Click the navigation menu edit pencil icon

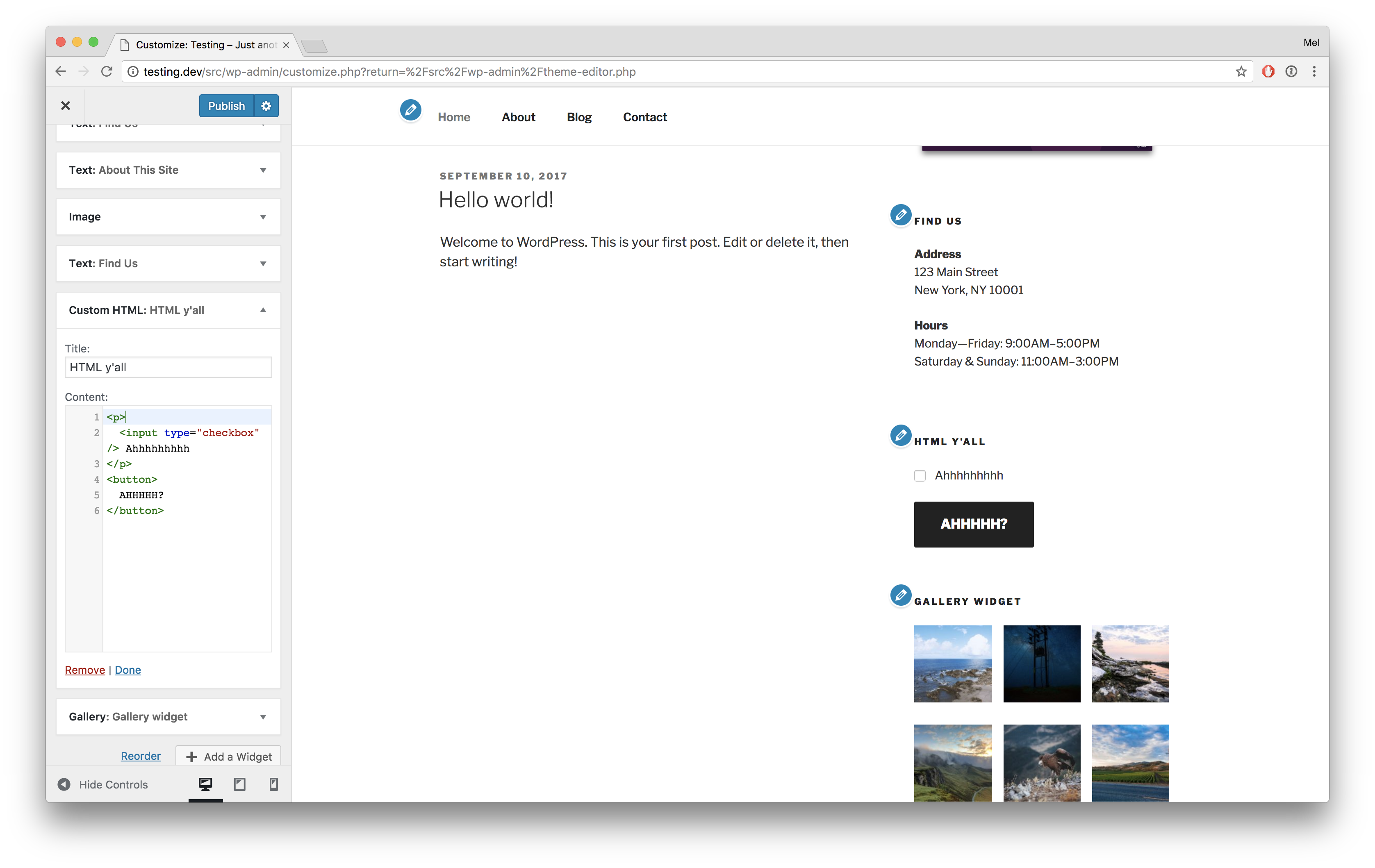410,109
